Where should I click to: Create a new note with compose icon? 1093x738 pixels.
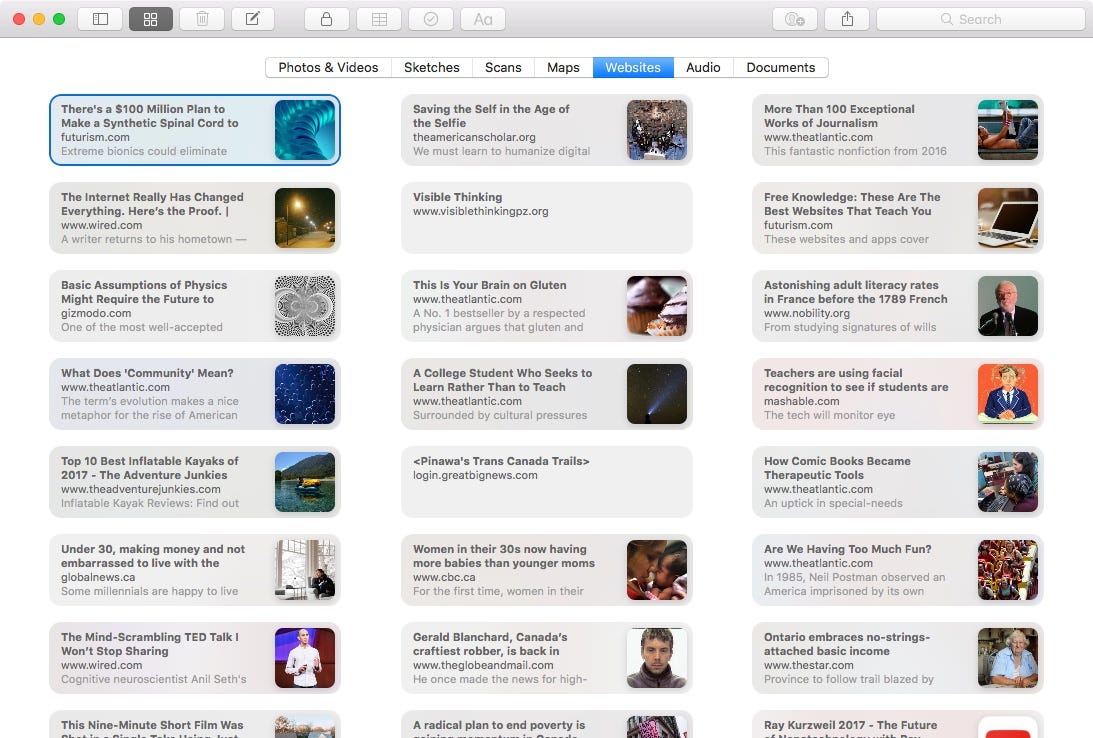252,19
